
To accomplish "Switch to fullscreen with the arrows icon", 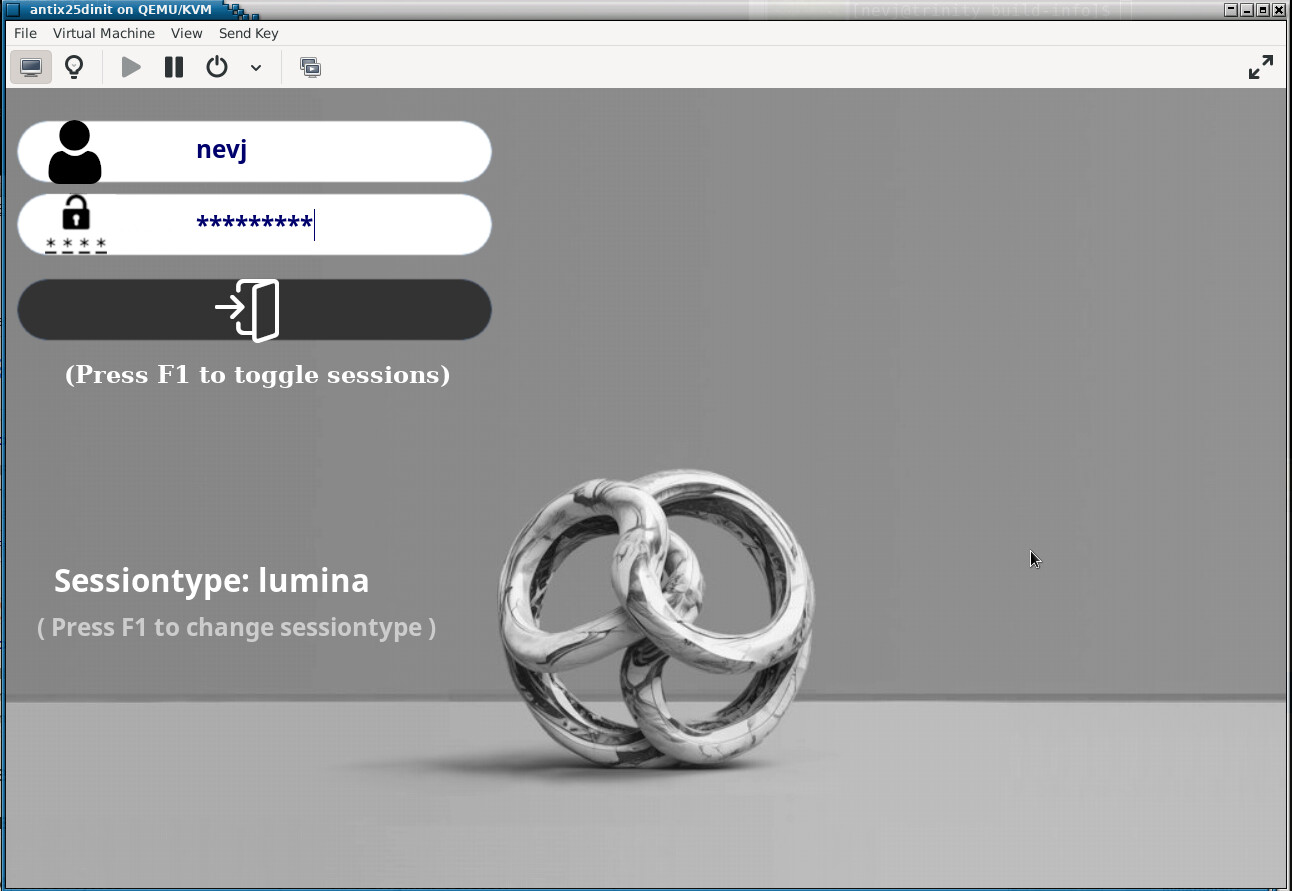I will 1261,67.
